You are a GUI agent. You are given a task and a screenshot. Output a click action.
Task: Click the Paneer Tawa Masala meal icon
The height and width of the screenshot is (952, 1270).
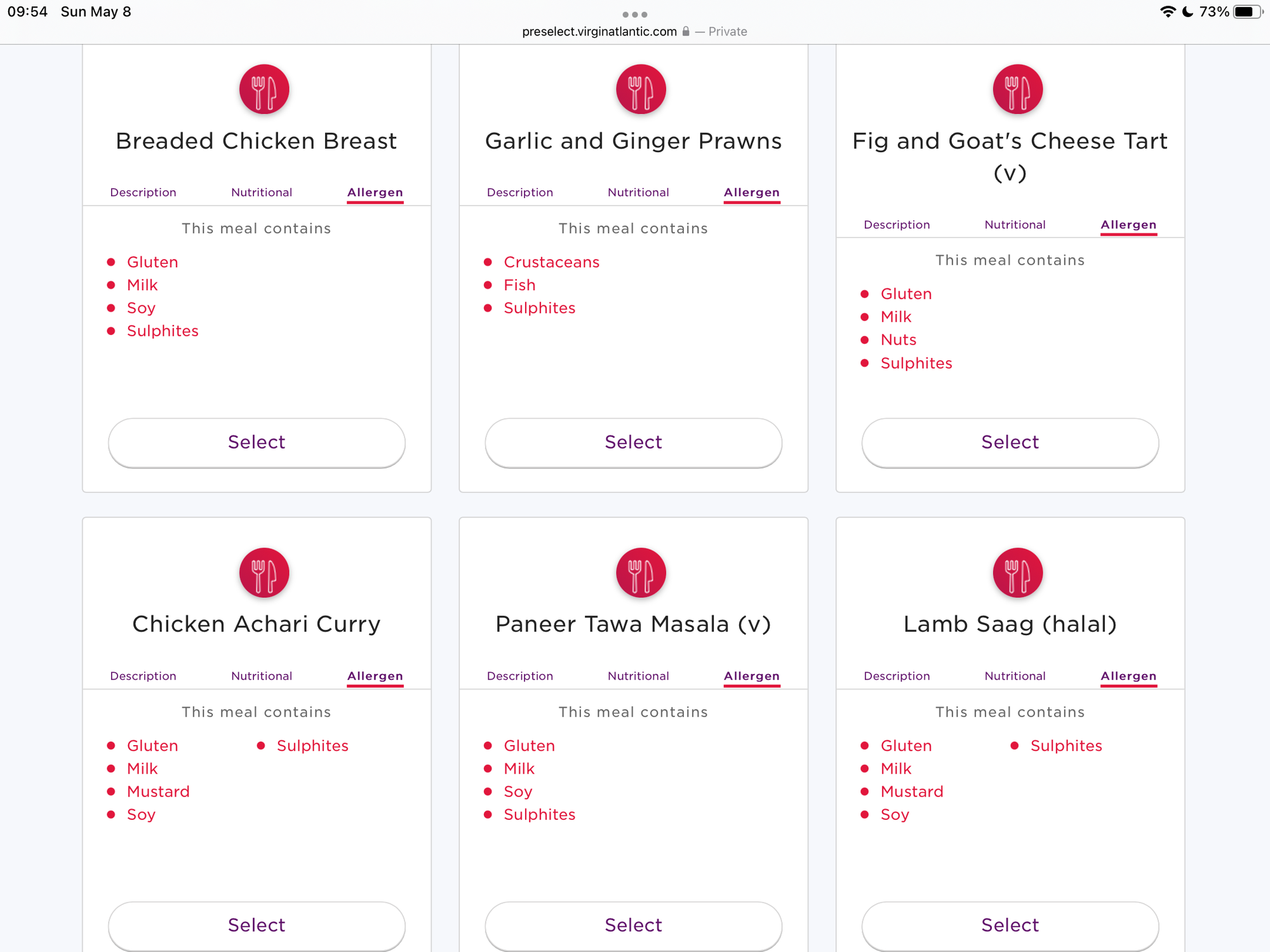click(641, 572)
